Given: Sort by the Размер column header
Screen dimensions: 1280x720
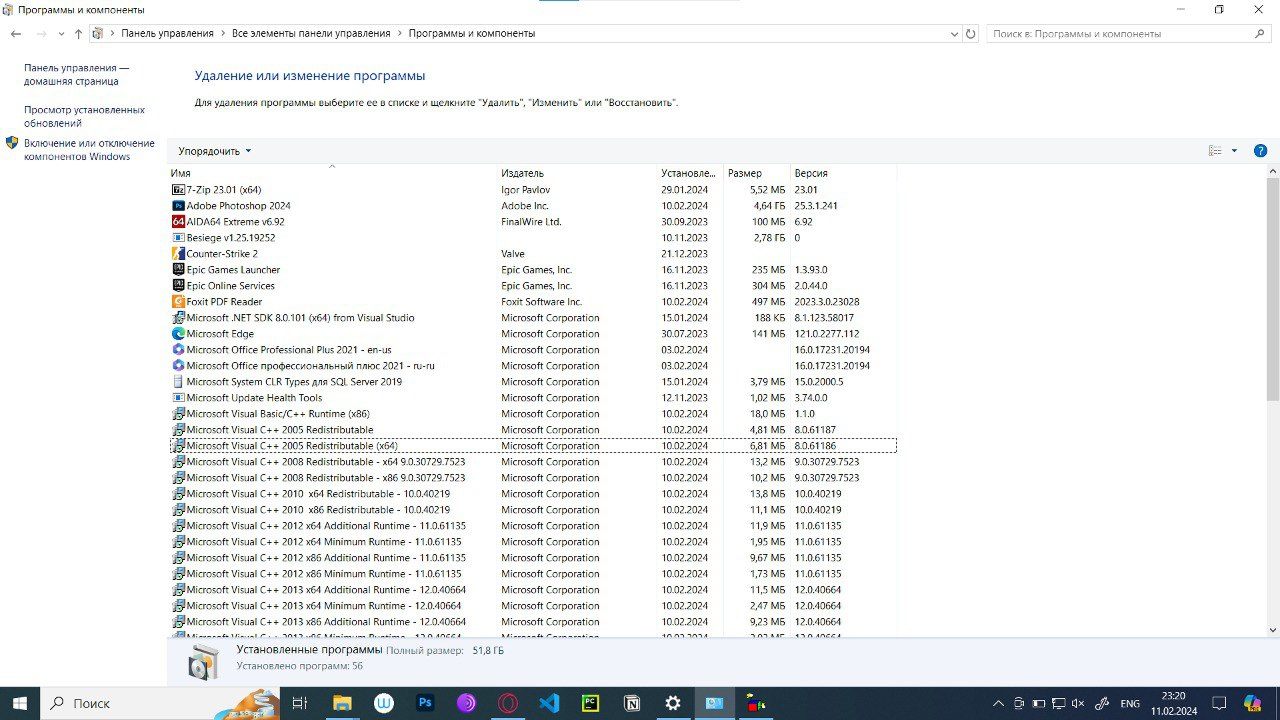Looking at the screenshot, I should (x=757, y=173).
